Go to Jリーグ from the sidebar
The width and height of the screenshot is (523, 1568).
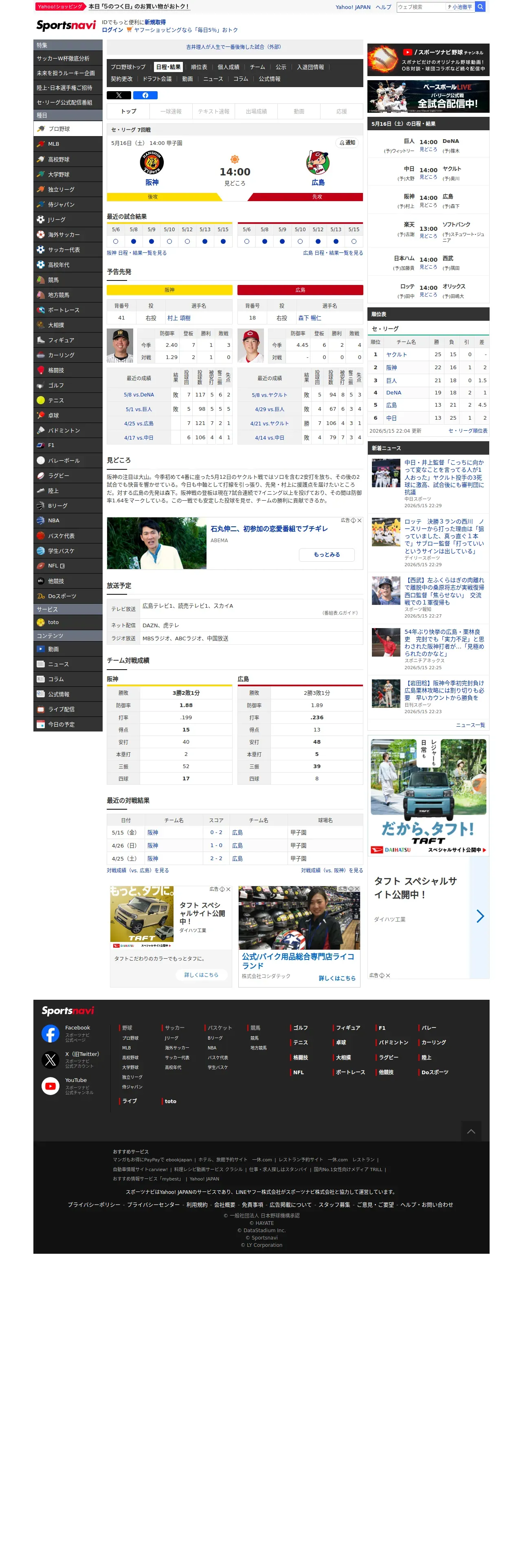(68, 220)
